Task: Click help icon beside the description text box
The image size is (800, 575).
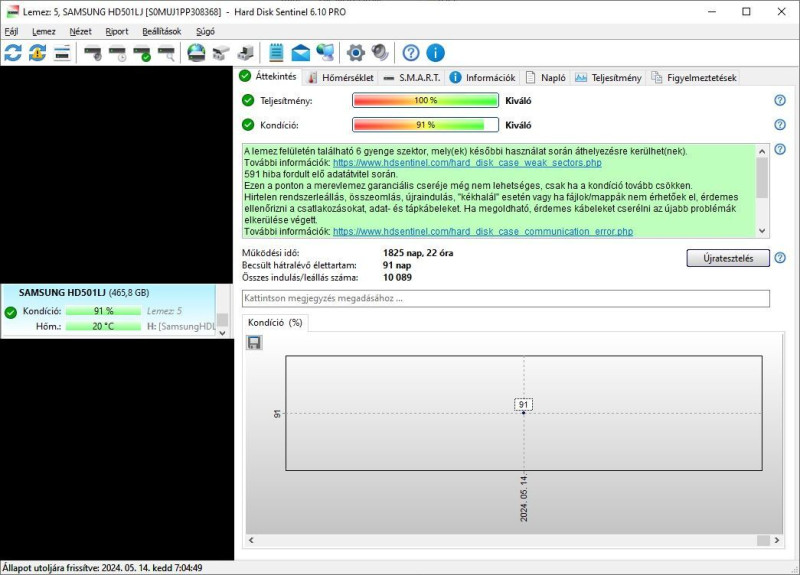Action: point(780,149)
